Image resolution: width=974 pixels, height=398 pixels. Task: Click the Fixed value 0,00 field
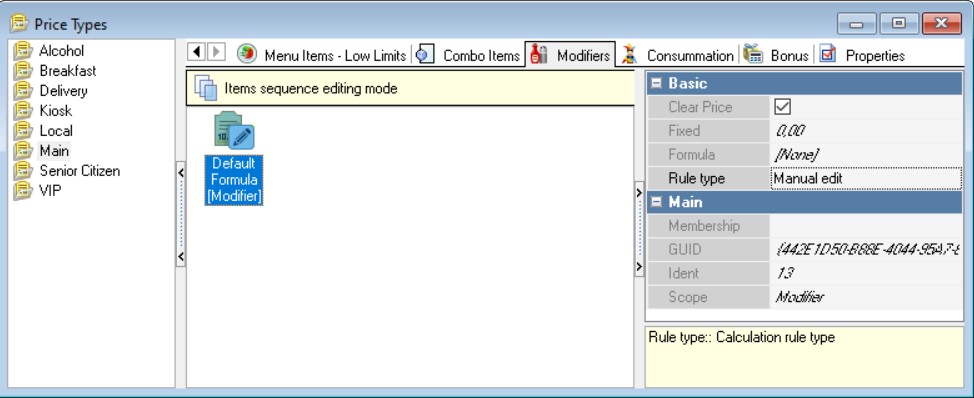tap(866, 130)
